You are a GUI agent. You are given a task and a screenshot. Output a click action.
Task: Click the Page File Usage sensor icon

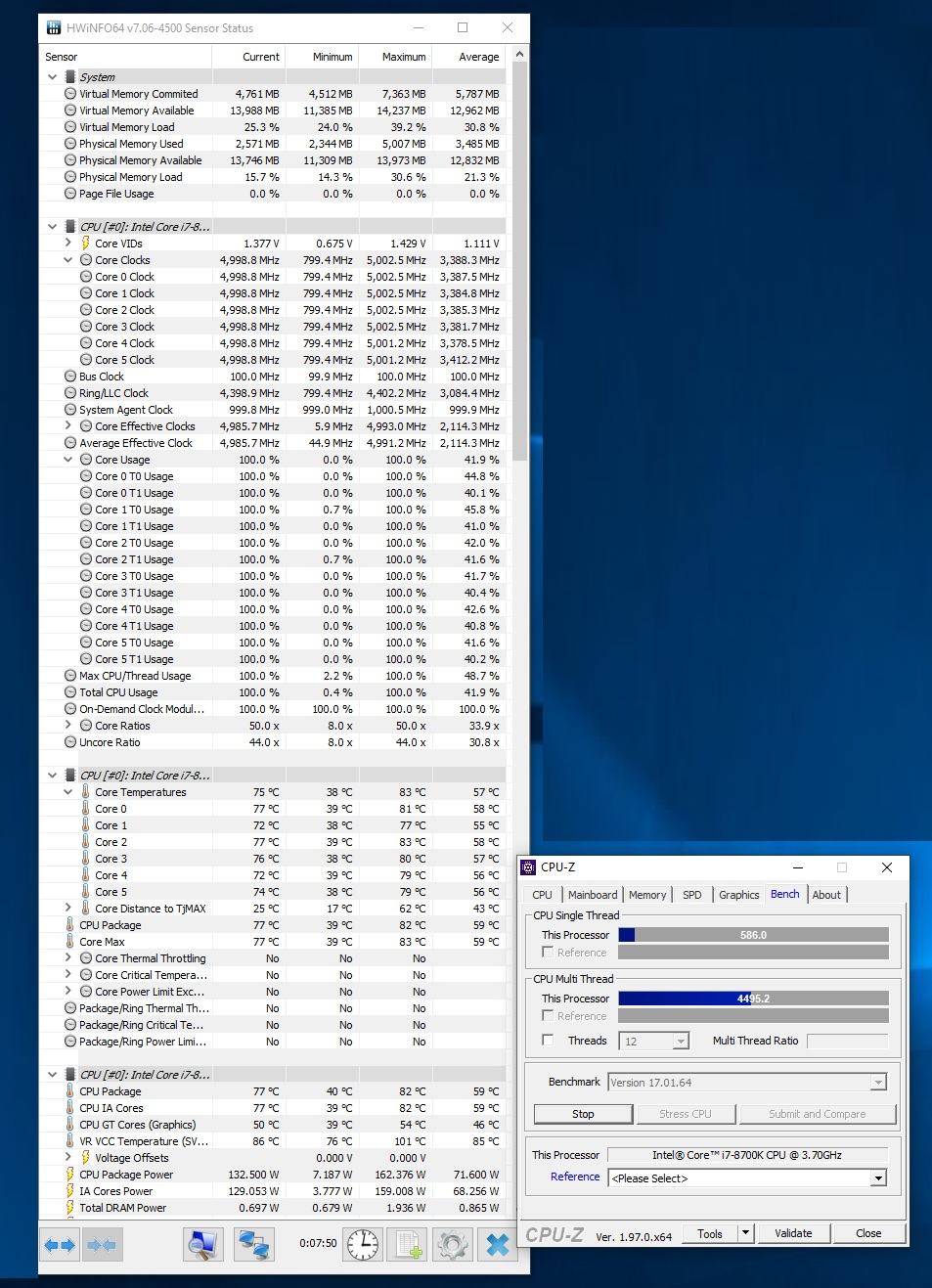[x=69, y=194]
